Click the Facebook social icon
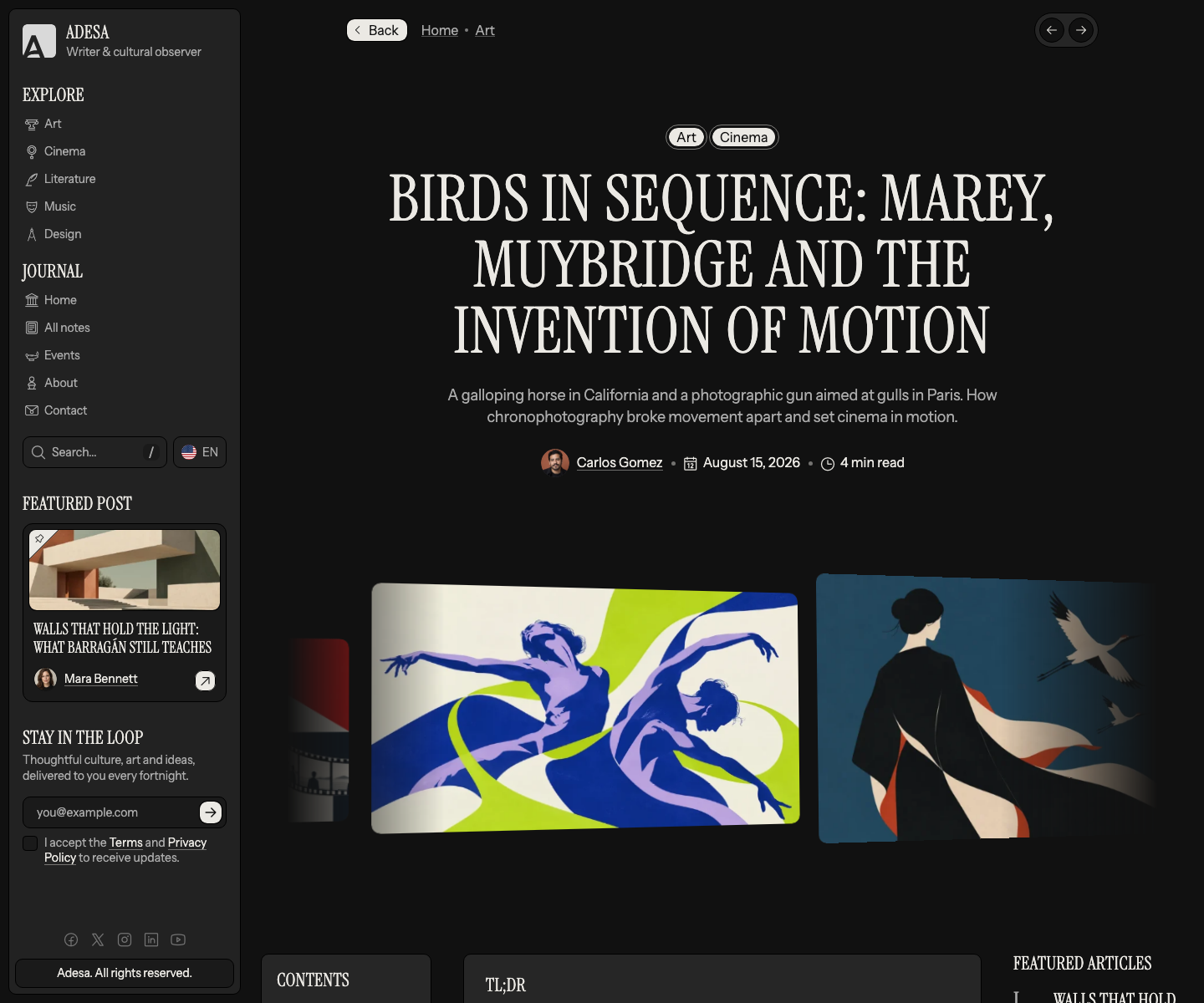 (71, 939)
